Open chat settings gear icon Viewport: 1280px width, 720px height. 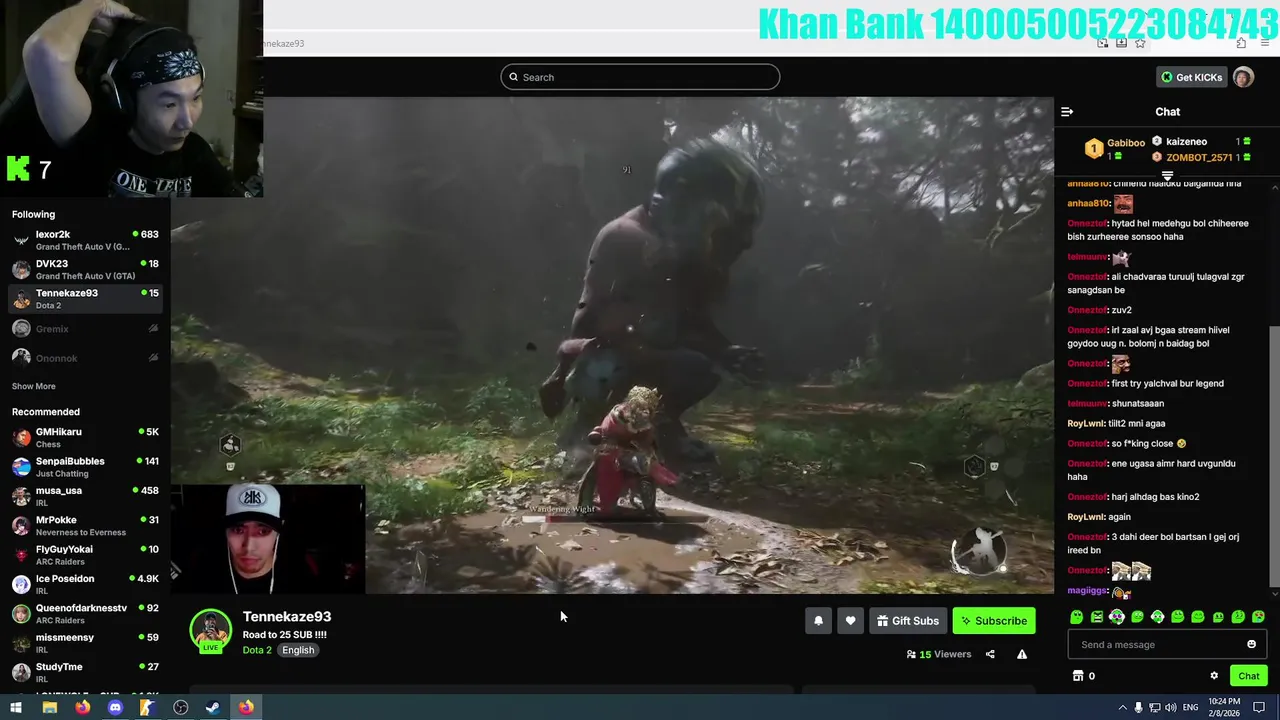click(x=1214, y=676)
